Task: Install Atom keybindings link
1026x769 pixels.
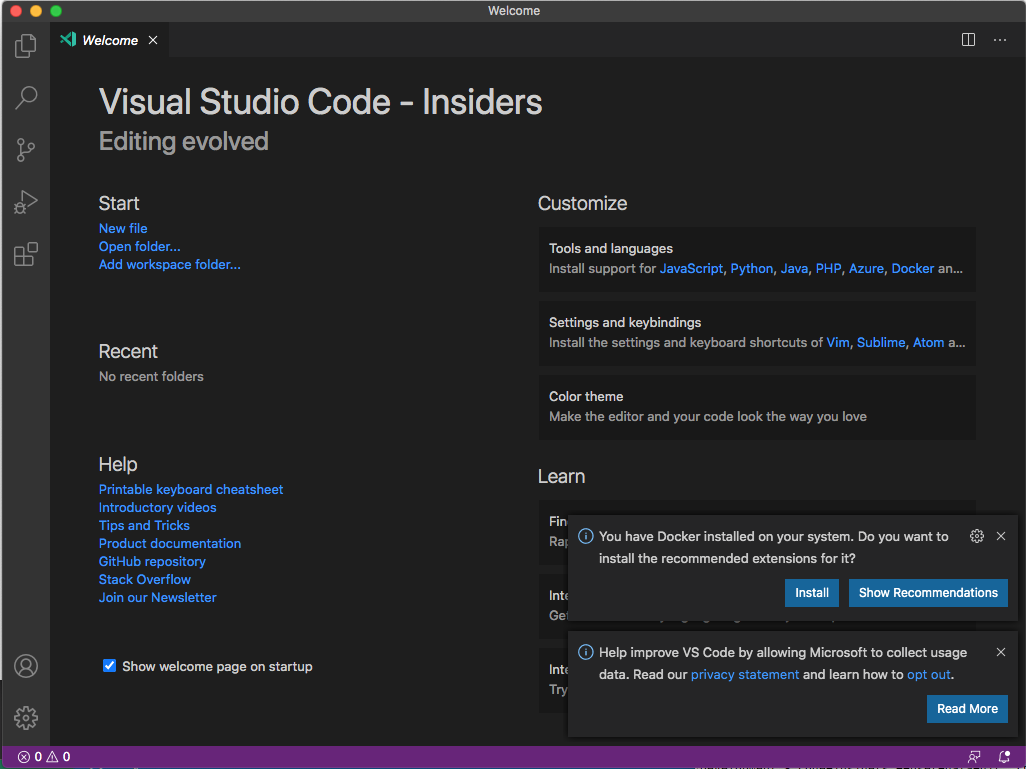Action: pos(928,342)
